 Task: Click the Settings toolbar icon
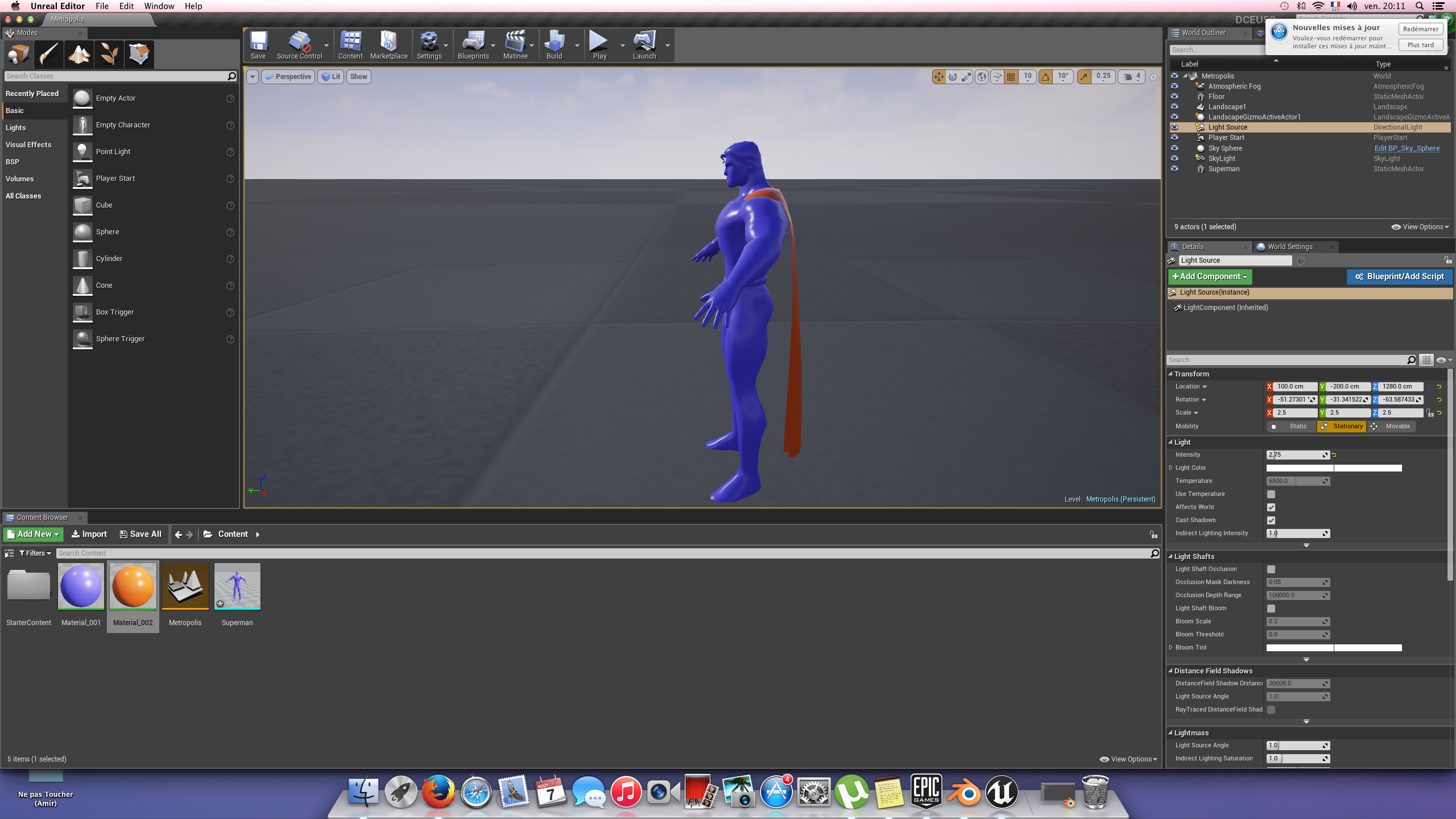(429, 45)
